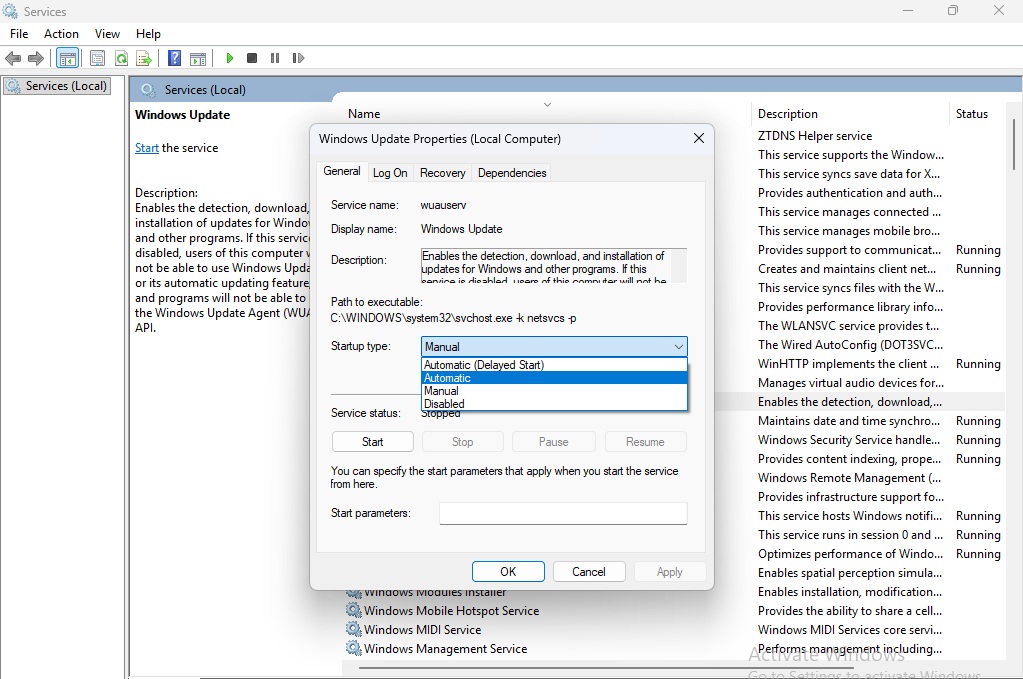Screen dimensions: 1023x679
Task: Close the Windows Update Properties dialog
Action: [699, 138]
